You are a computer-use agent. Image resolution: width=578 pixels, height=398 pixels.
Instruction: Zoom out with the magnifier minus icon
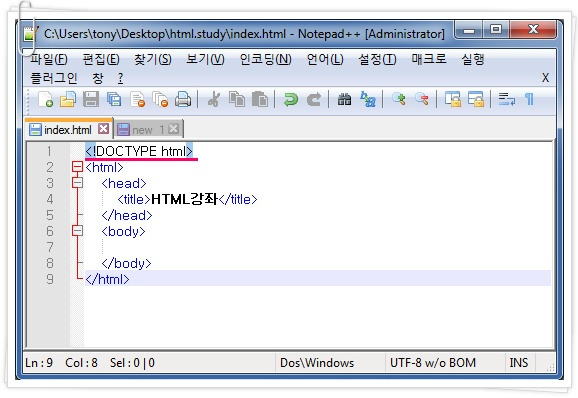[x=422, y=99]
